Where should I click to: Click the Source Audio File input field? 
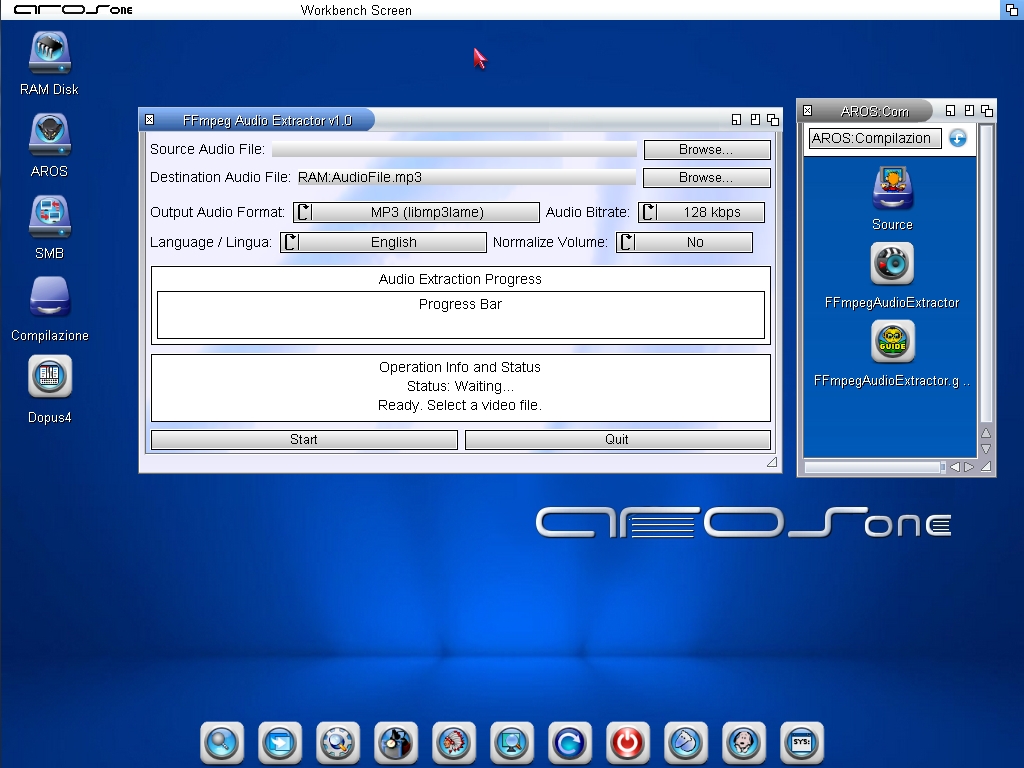(x=454, y=150)
